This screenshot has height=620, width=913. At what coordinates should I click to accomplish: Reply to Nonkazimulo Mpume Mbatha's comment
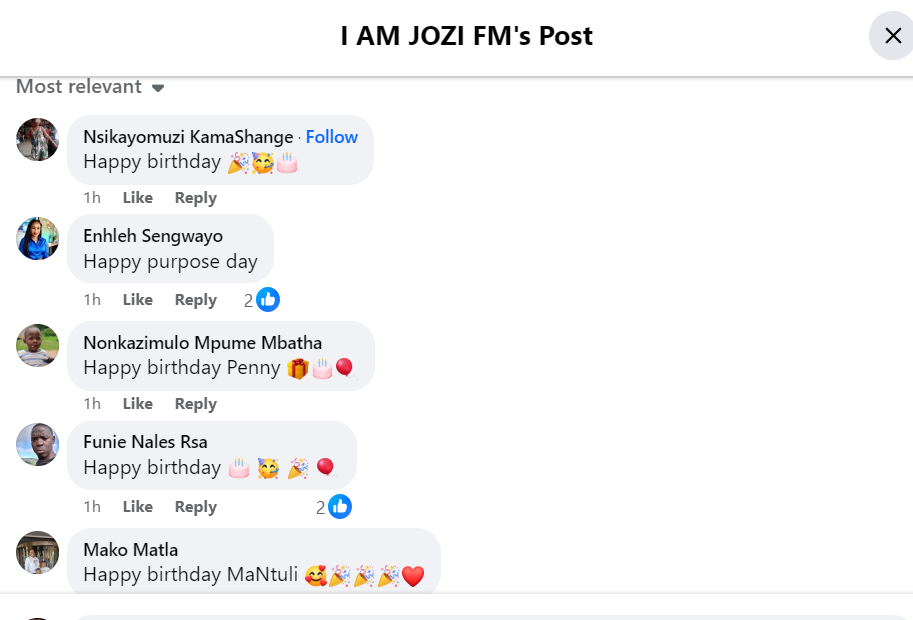click(195, 404)
